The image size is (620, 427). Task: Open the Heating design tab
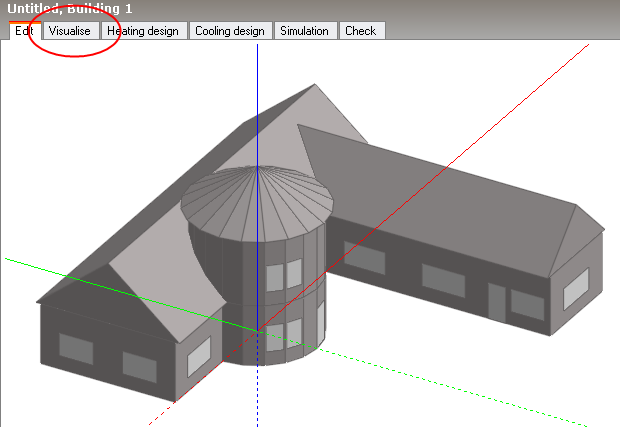click(x=142, y=31)
